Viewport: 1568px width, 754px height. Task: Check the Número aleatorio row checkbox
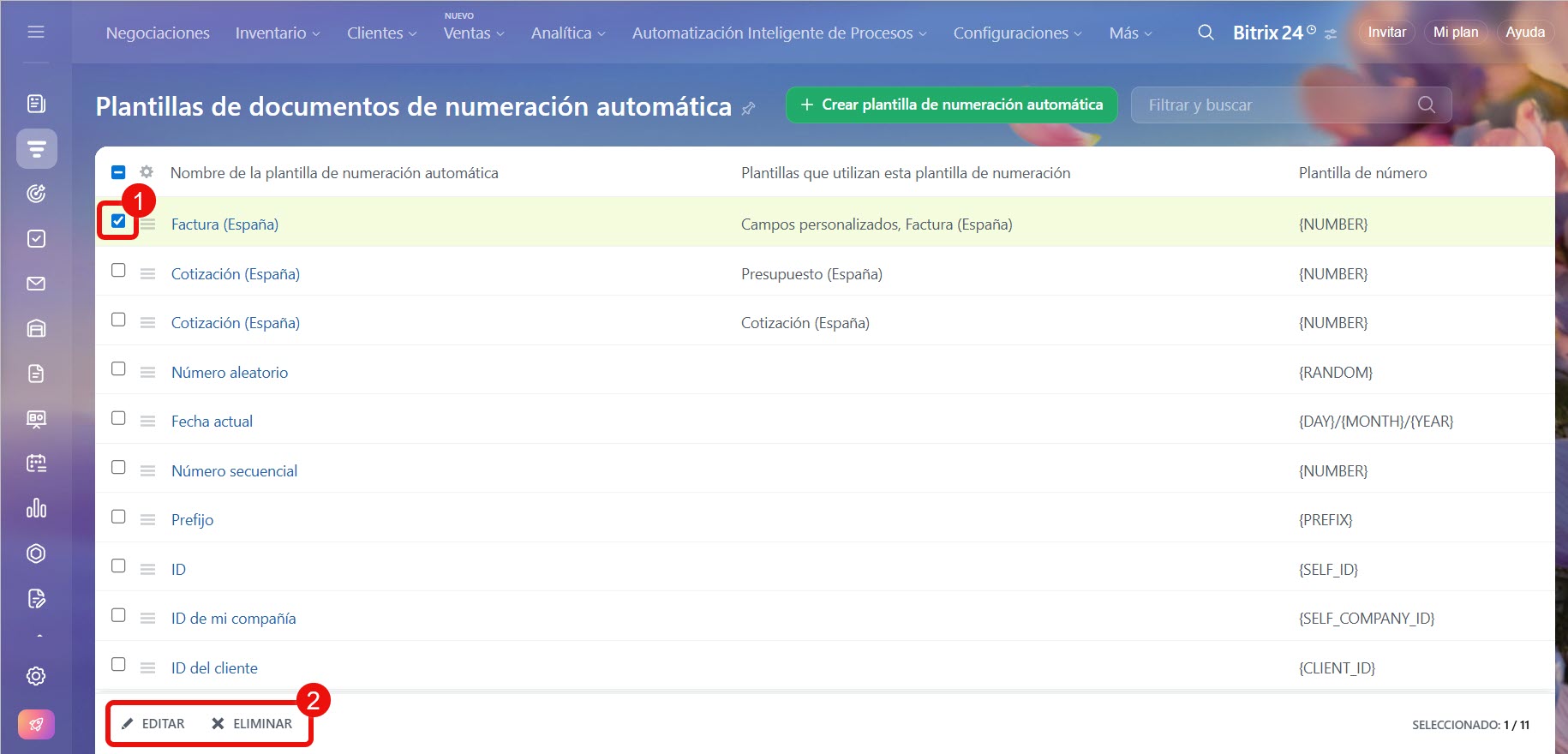(118, 369)
